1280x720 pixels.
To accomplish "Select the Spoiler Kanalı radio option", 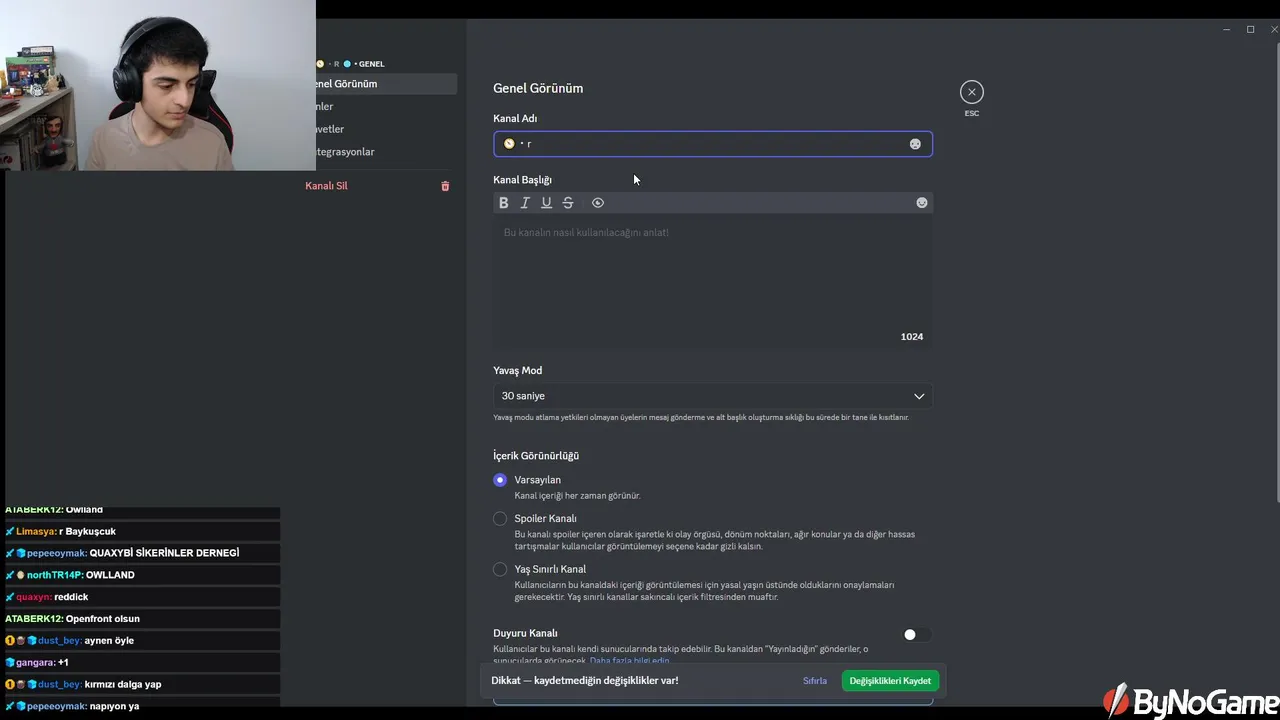I will pyautogui.click(x=500, y=518).
